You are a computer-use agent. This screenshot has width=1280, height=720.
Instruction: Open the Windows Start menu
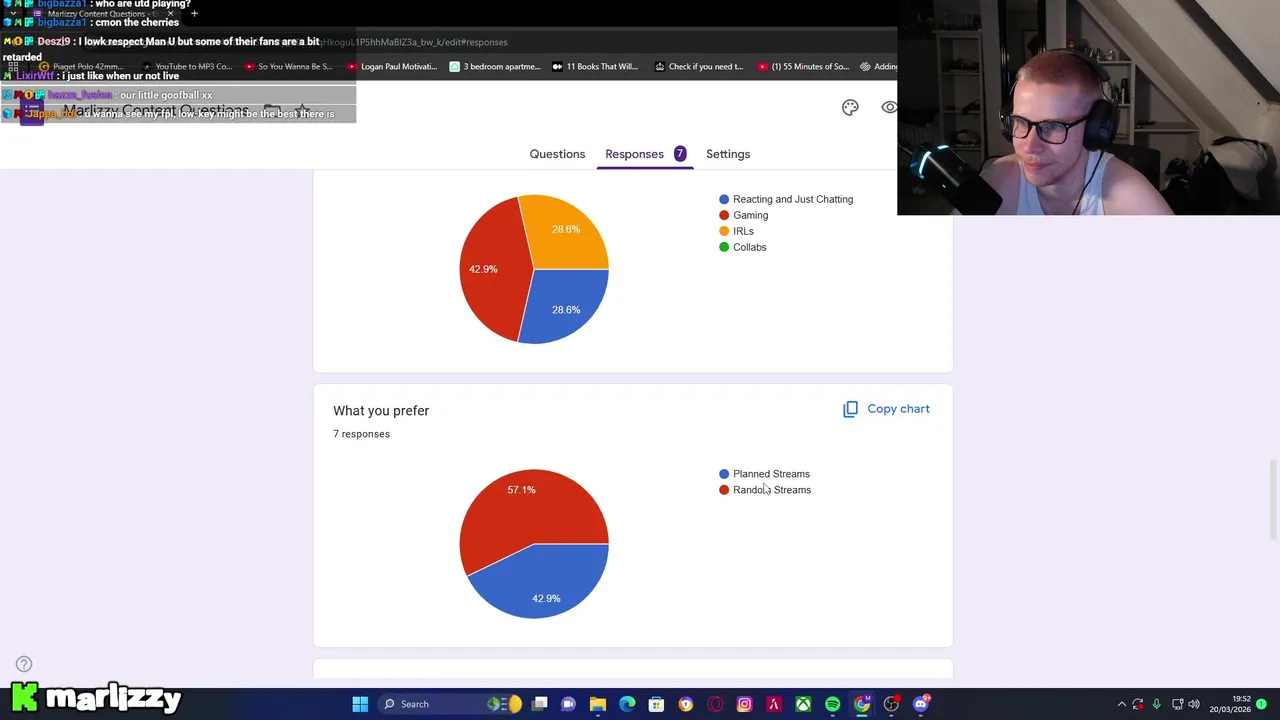(x=360, y=704)
